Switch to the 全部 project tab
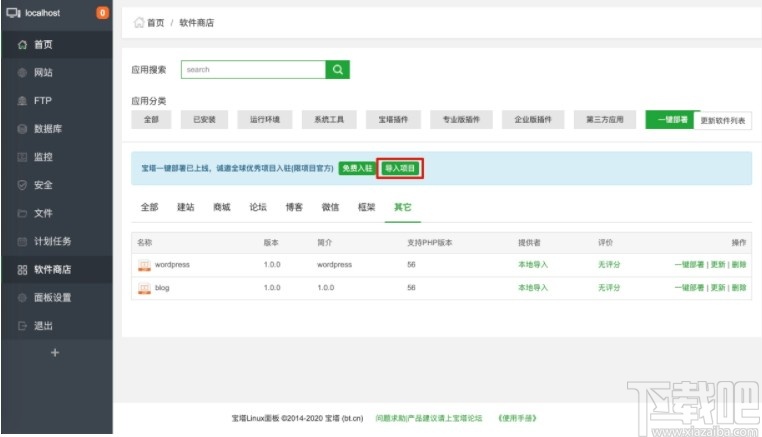The height and width of the screenshot is (437, 762). [x=149, y=208]
